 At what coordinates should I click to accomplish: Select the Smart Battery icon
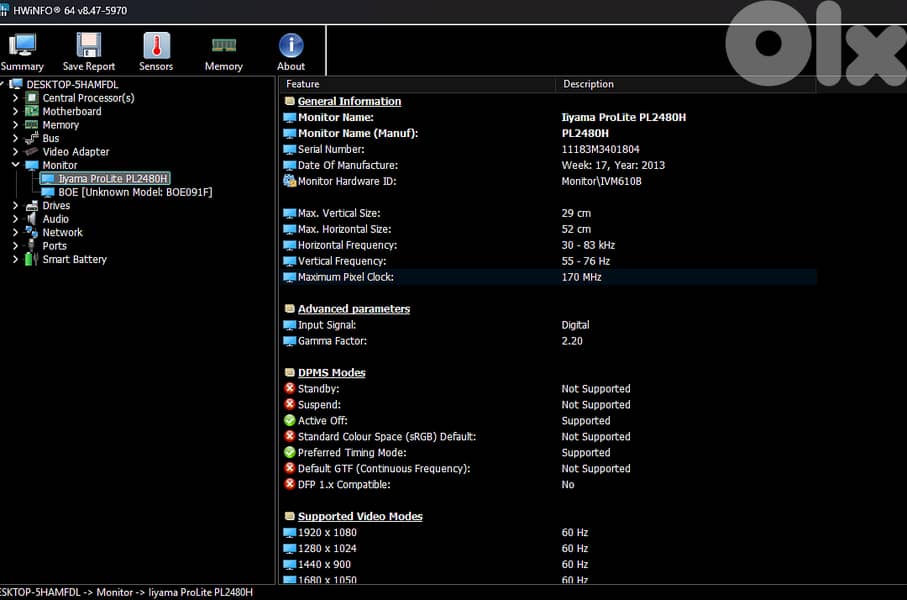point(32,259)
